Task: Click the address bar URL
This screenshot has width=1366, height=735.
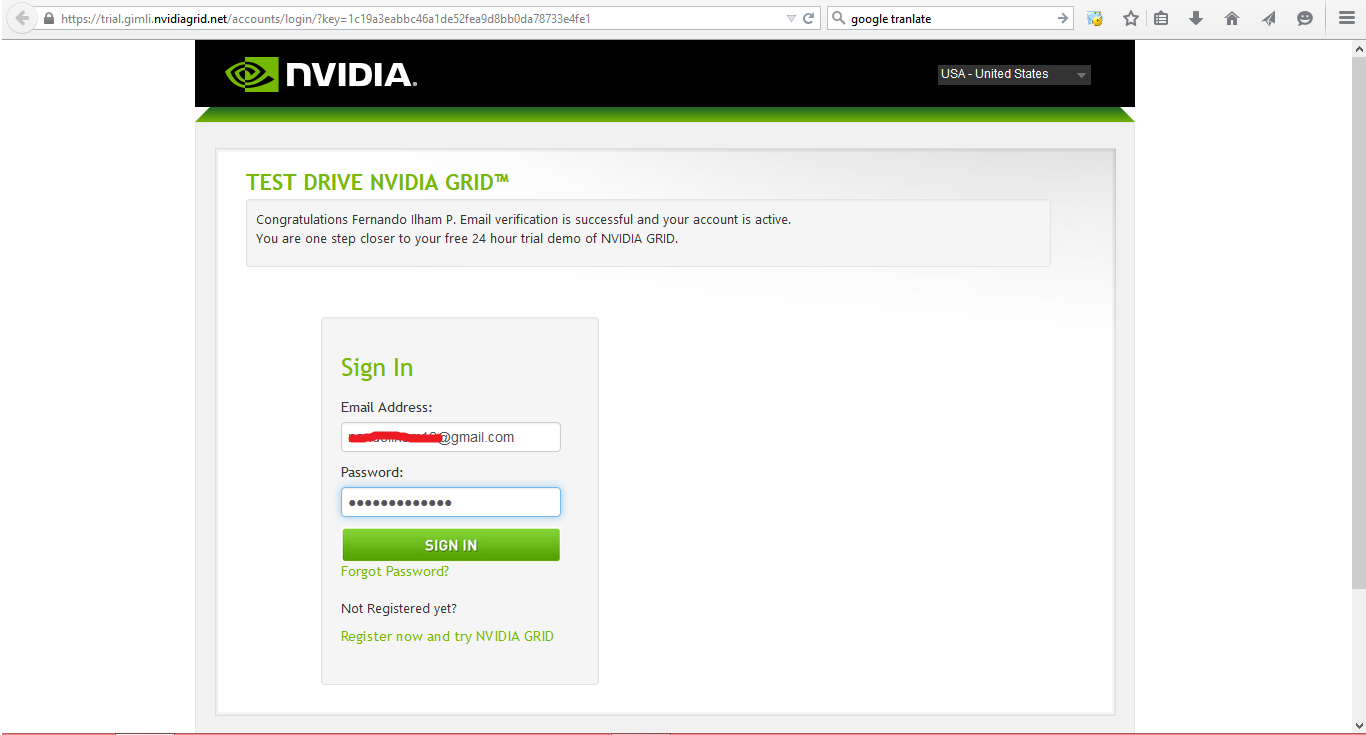Action: click(325, 18)
